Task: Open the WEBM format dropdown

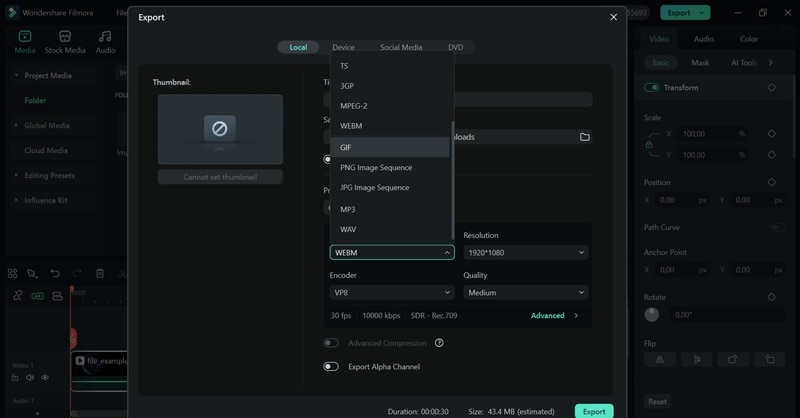Action: click(x=392, y=253)
